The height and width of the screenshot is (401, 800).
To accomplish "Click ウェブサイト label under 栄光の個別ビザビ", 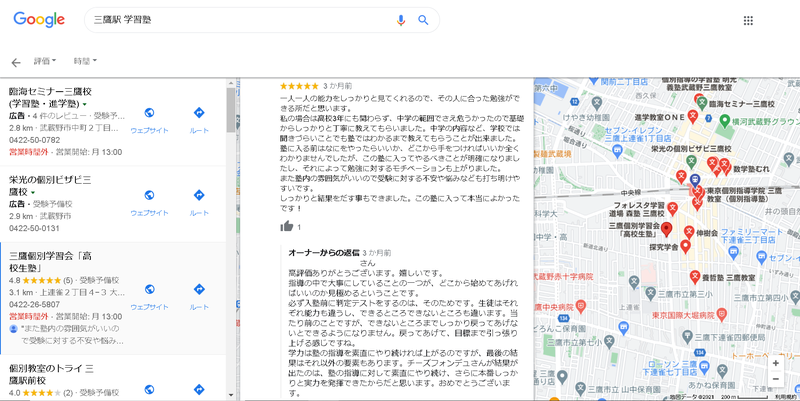I will 149,213.
